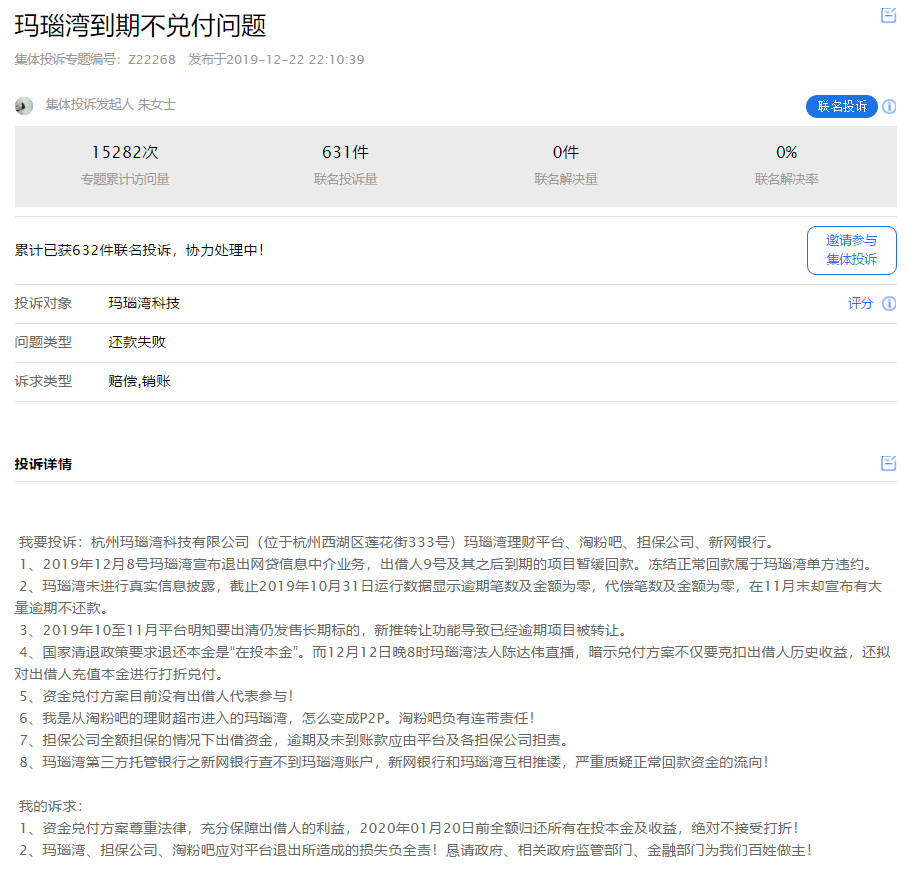The height and width of the screenshot is (879, 909).
Task: Click the label 联名解决率
Action: click(x=787, y=179)
